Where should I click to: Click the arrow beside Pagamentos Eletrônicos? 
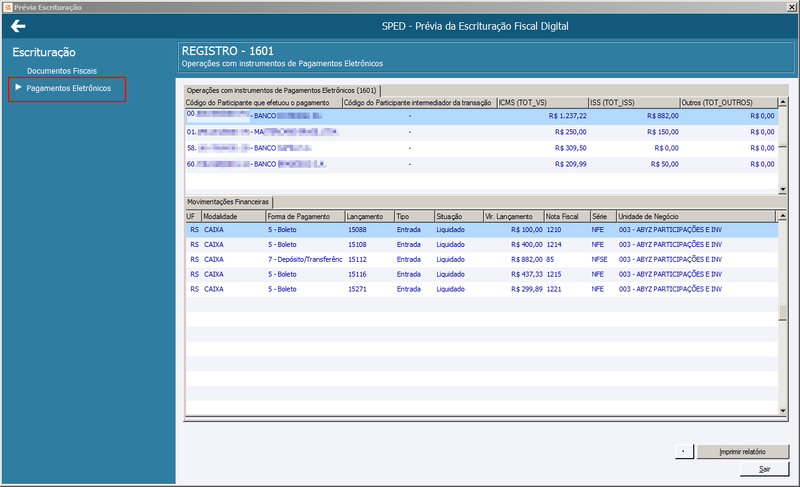pyautogui.click(x=18, y=88)
